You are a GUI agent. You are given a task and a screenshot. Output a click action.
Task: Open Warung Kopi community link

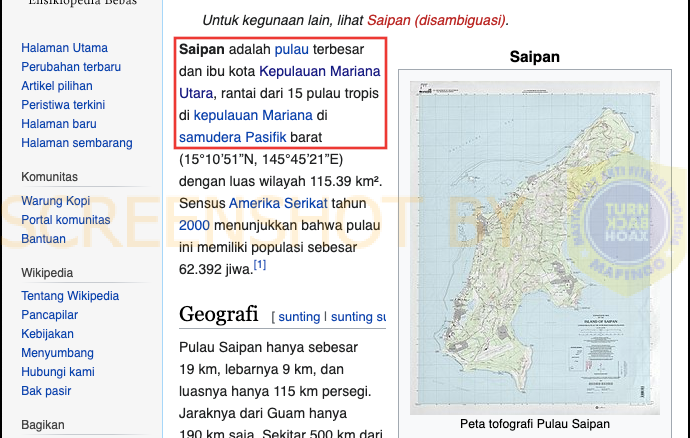(x=55, y=200)
